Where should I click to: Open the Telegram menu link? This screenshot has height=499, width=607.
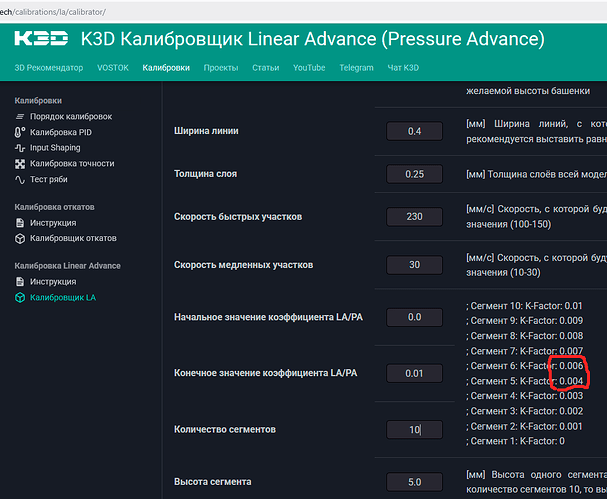tap(356, 68)
